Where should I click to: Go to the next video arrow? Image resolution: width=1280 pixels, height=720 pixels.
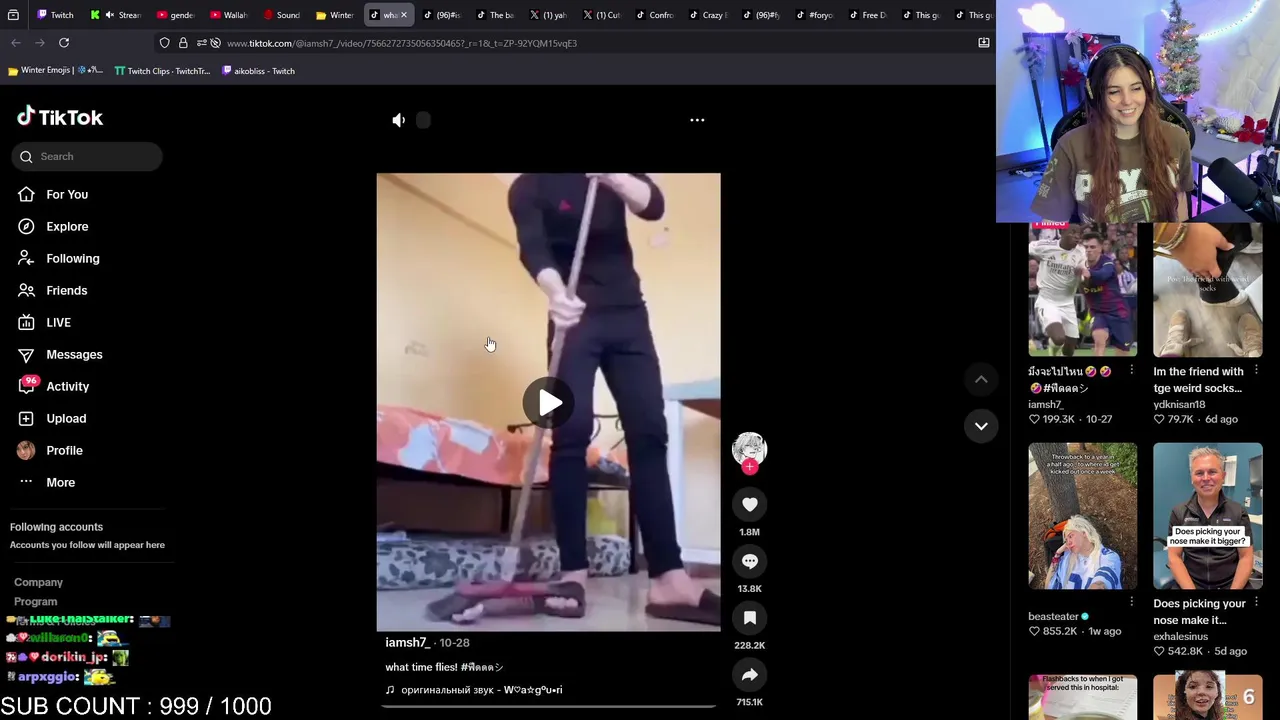(x=981, y=426)
